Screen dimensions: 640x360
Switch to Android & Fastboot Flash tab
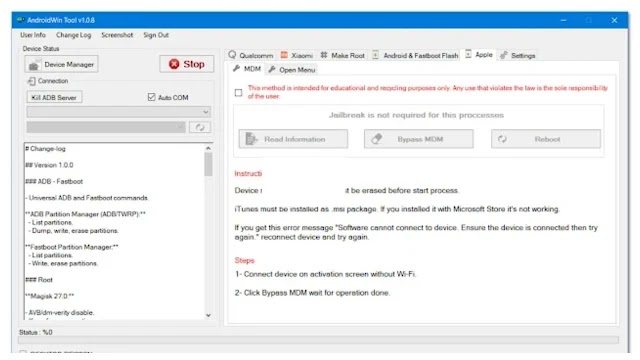click(x=416, y=55)
